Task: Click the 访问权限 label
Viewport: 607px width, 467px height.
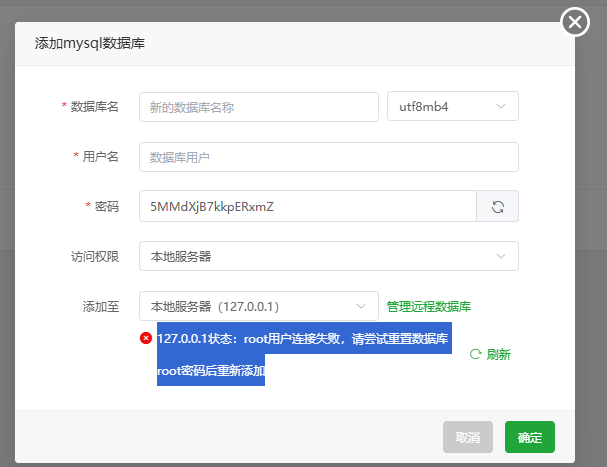Action: click(95, 256)
